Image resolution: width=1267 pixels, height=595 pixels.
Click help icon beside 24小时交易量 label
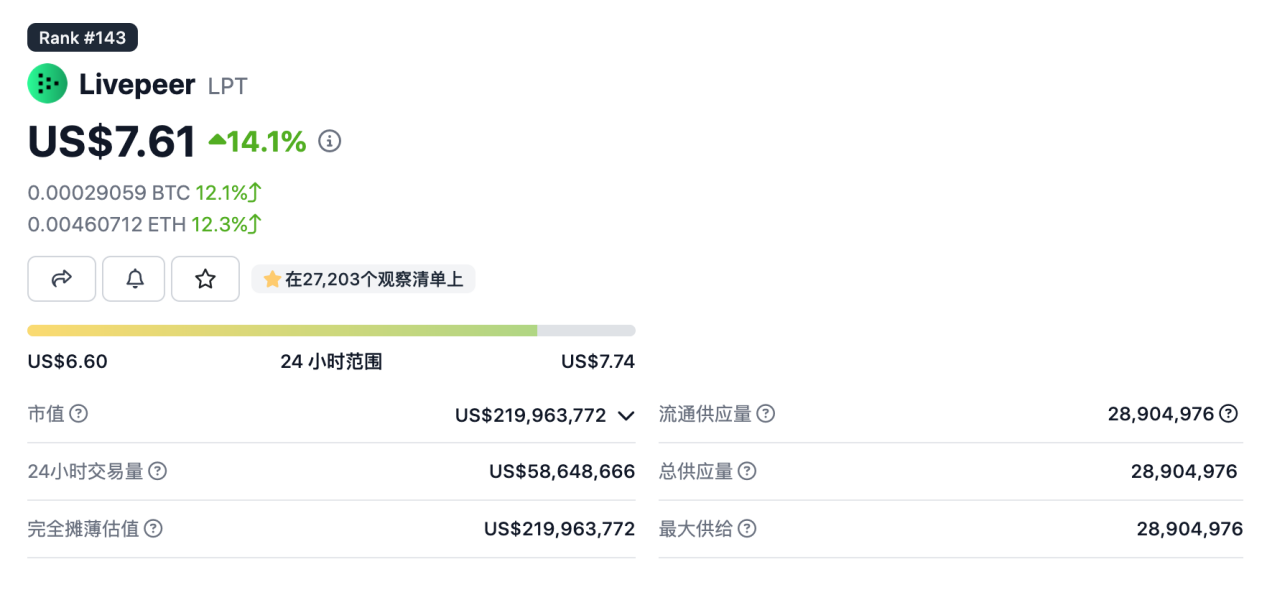tap(157, 471)
